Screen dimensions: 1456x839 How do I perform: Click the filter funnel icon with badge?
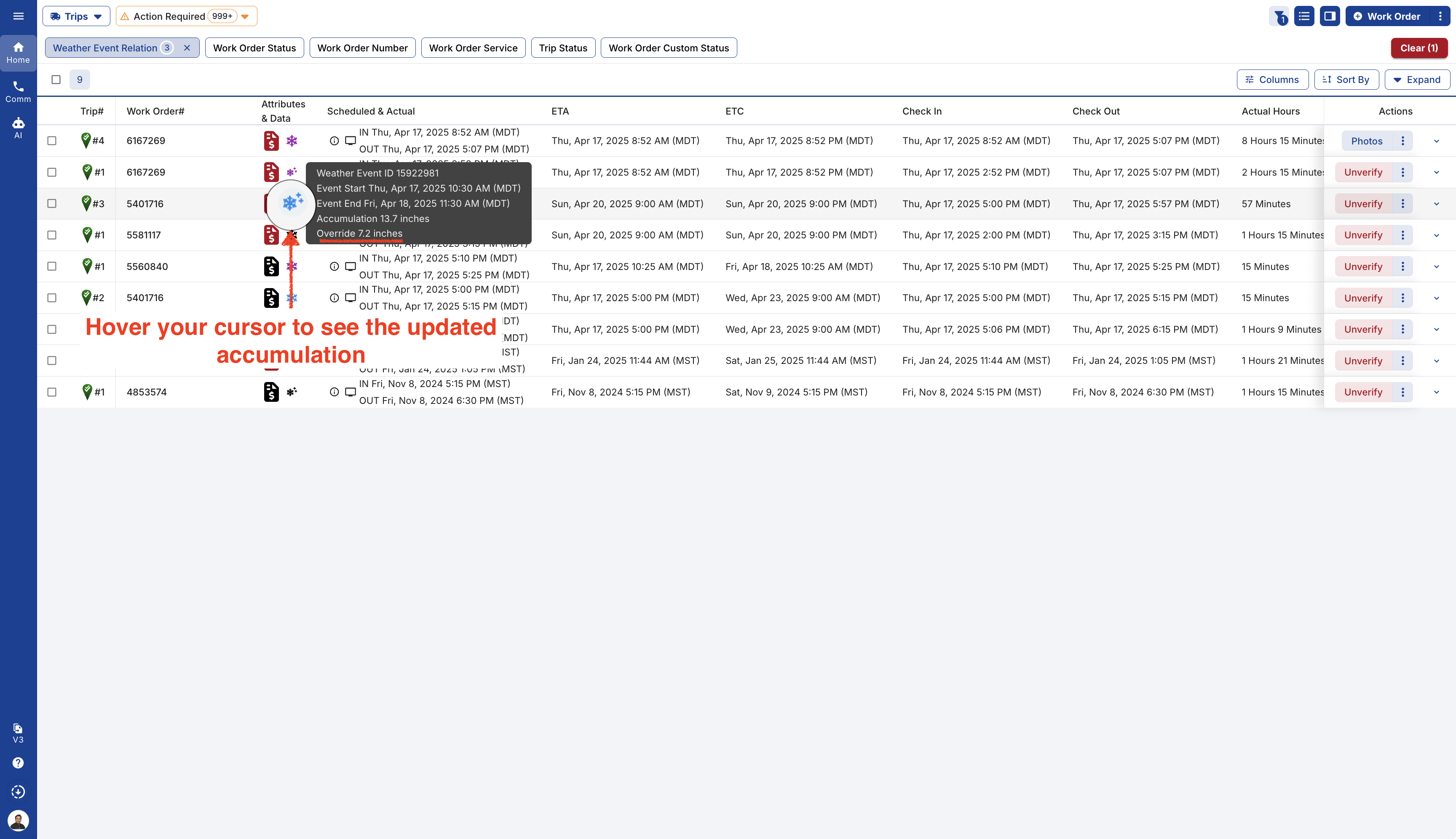pyautogui.click(x=1279, y=16)
